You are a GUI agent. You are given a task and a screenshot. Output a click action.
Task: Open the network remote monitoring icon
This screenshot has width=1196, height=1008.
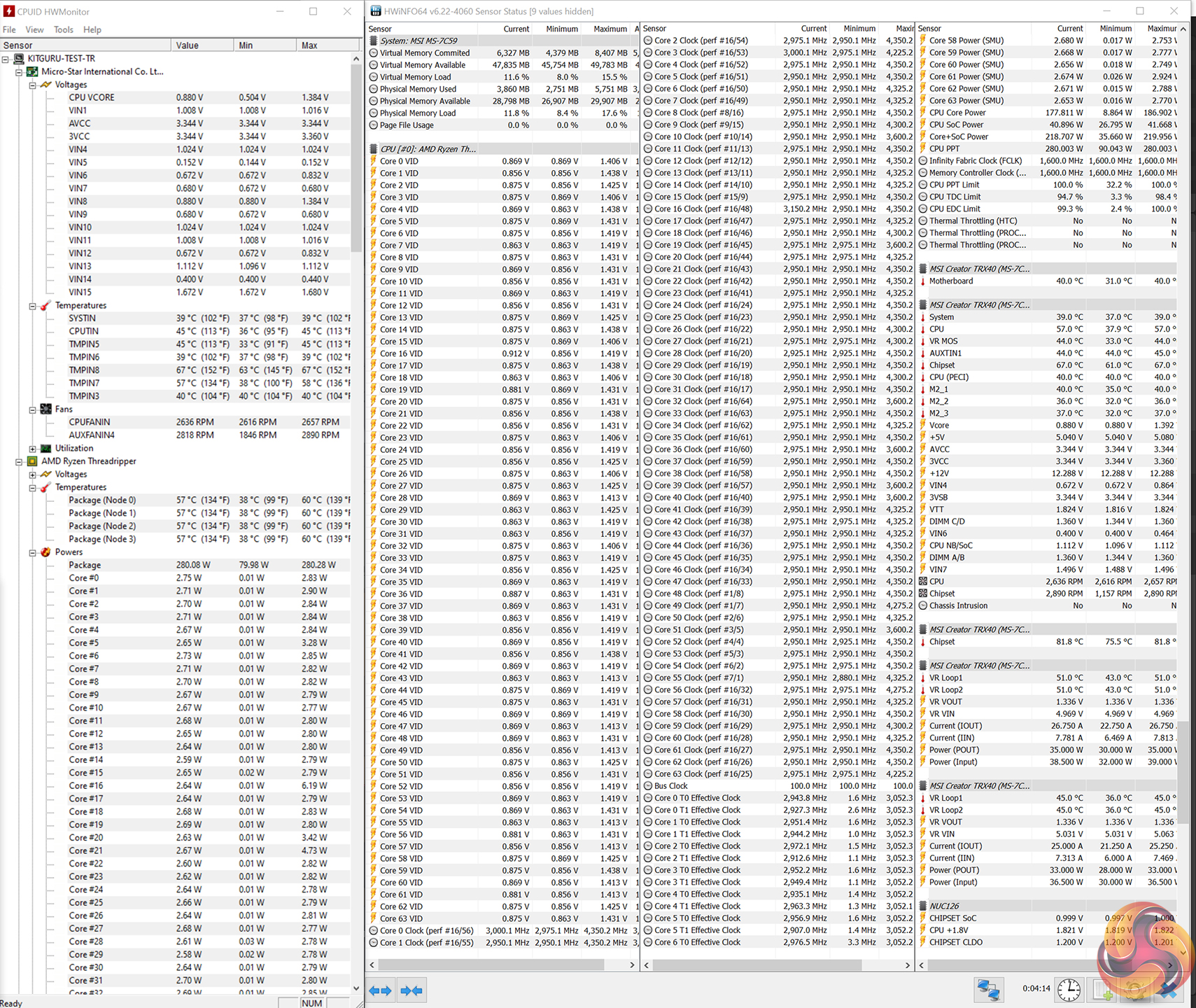(x=988, y=990)
